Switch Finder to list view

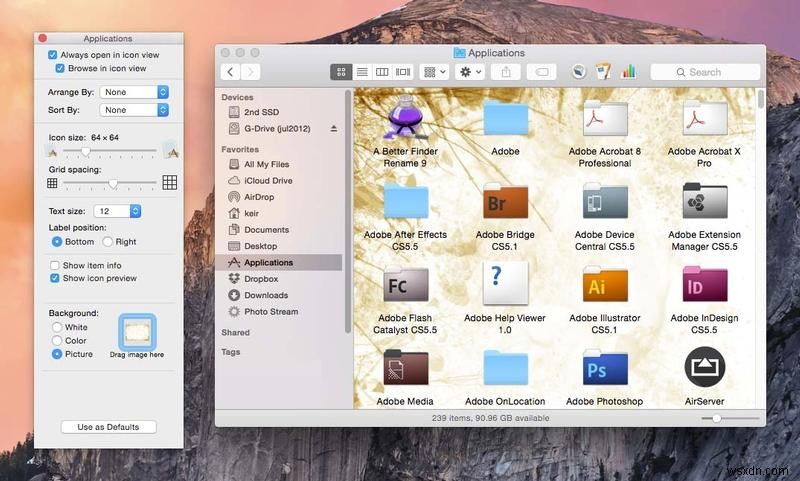tap(362, 72)
